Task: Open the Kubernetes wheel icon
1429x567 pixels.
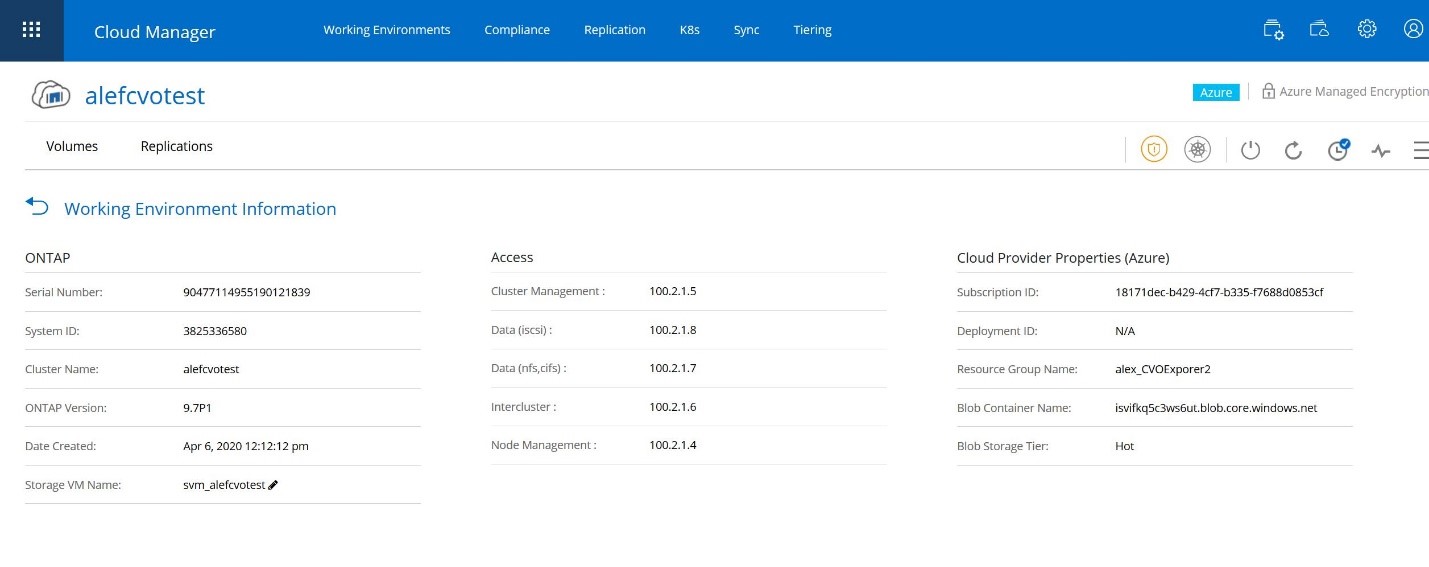Action: click(x=1197, y=150)
